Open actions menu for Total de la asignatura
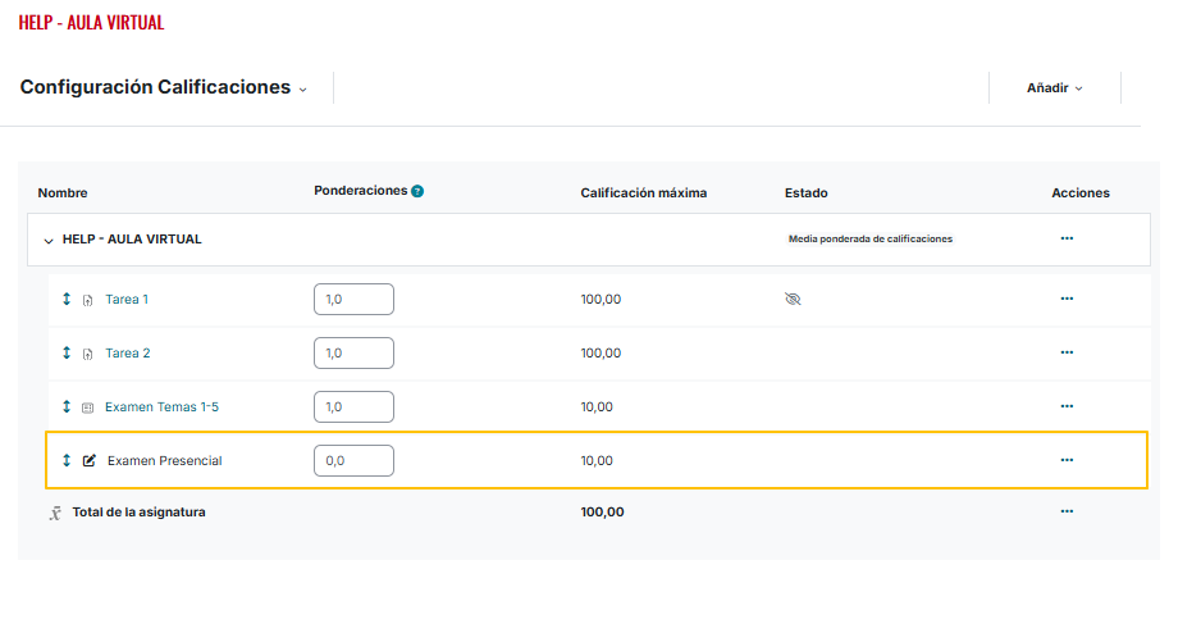 click(x=1067, y=512)
